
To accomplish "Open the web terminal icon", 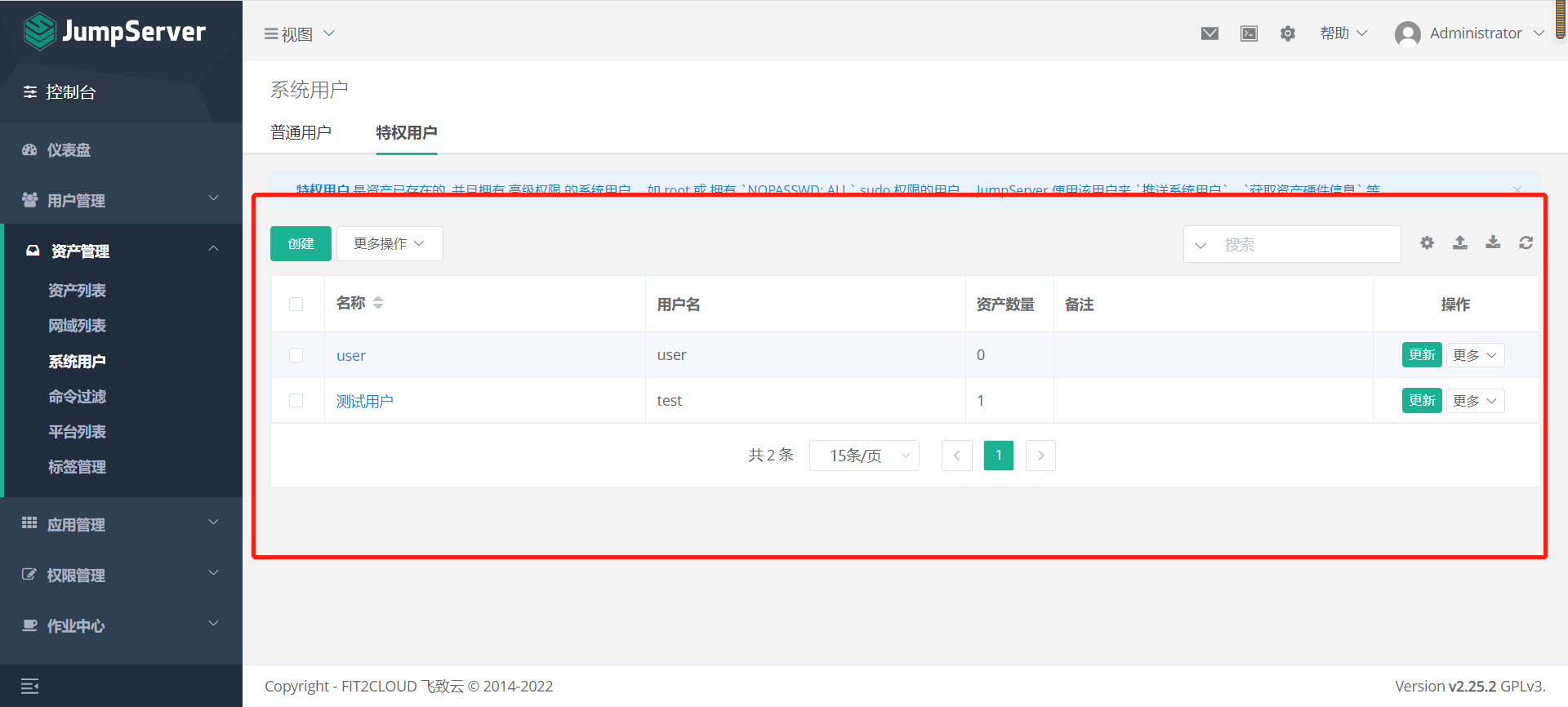I will [1249, 33].
